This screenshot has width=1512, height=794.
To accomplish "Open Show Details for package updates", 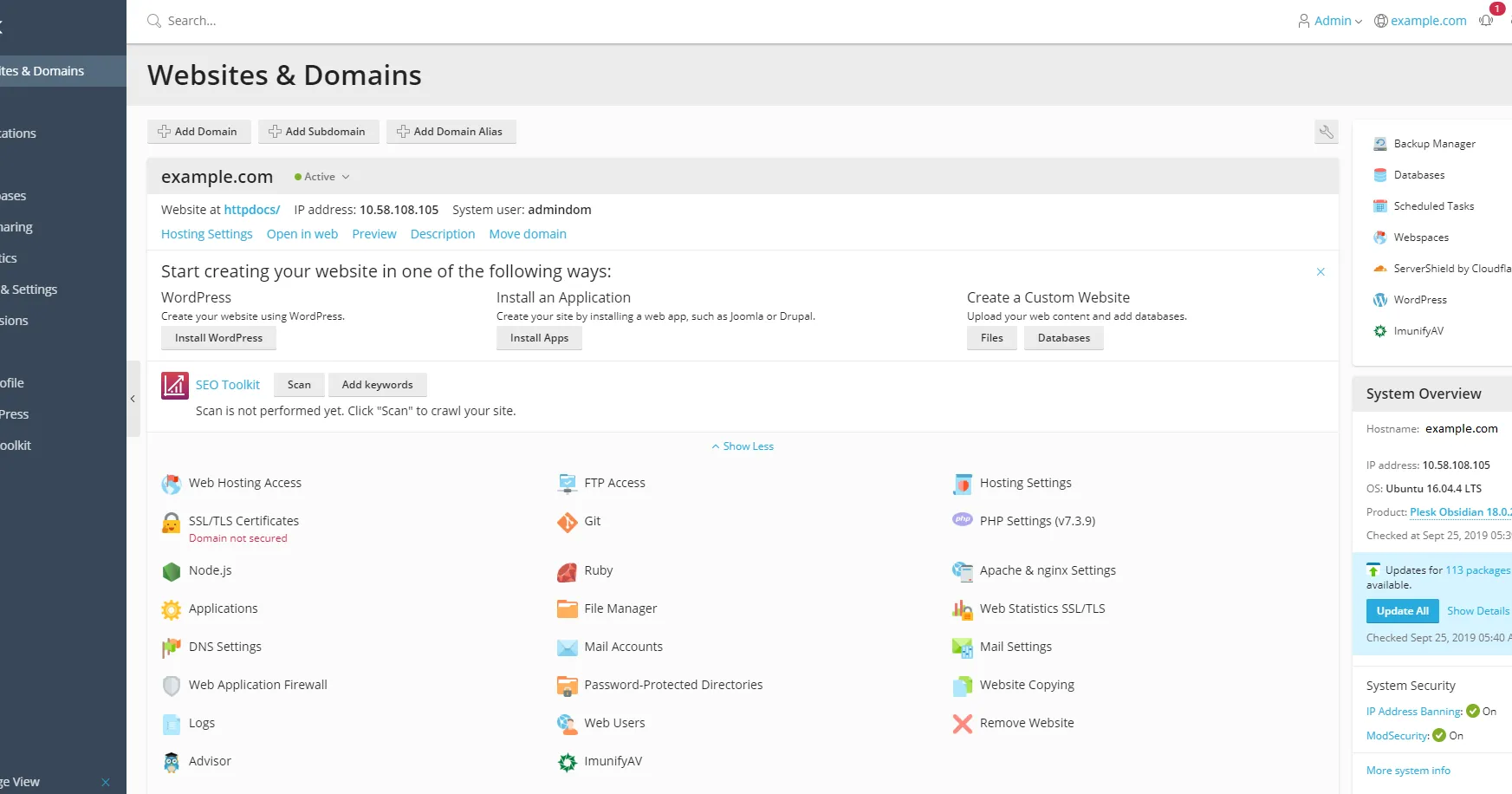I will [1478, 611].
